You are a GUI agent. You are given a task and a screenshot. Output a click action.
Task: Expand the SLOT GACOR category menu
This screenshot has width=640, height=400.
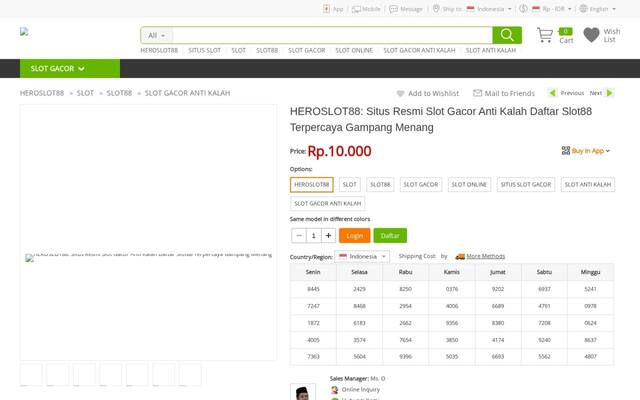70,69
